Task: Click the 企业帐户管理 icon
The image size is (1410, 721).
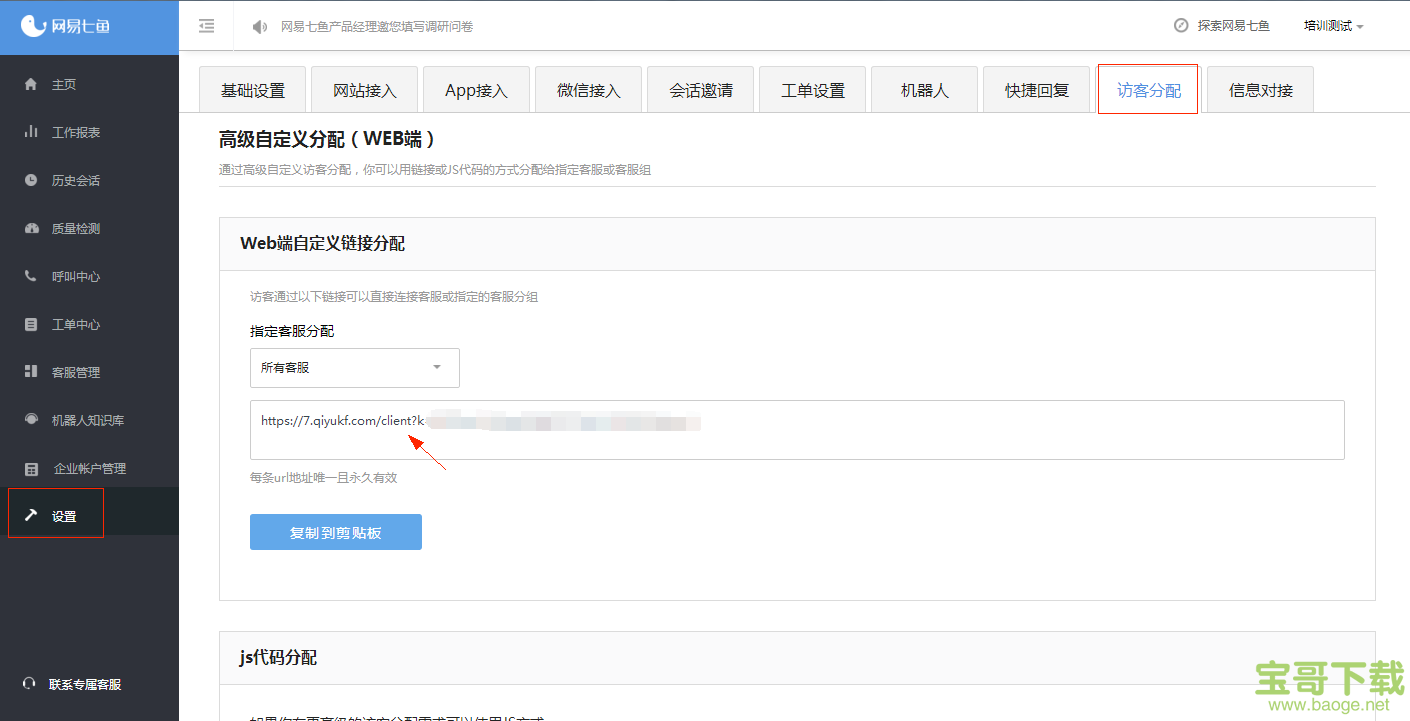Action: (31, 468)
